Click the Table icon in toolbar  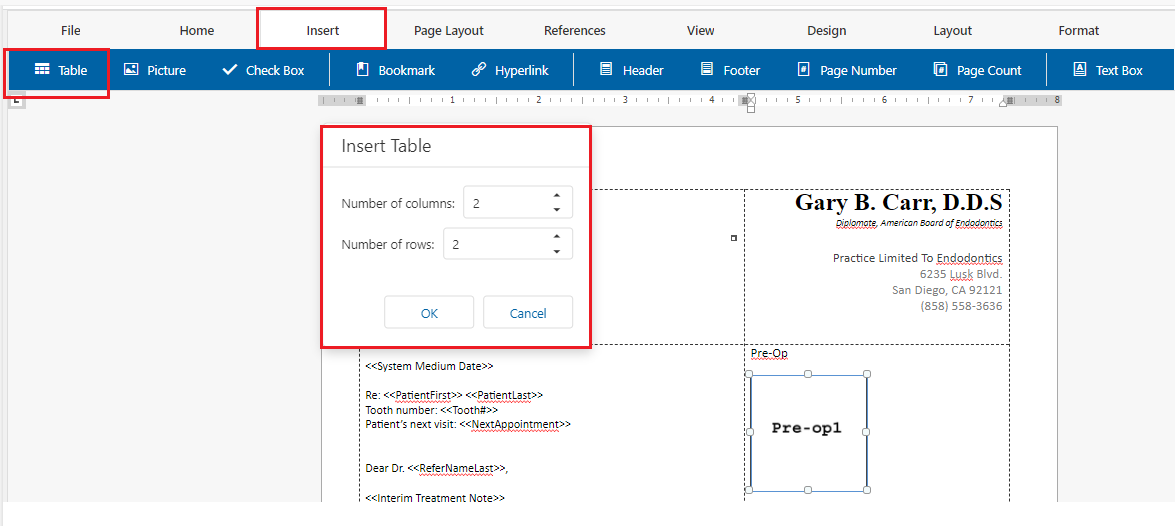pyautogui.click(x=42, y=70)
